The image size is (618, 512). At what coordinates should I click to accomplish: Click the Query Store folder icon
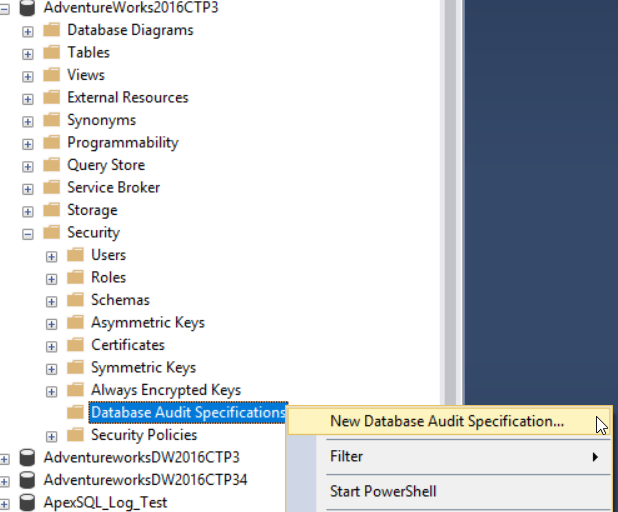(52, 165)
